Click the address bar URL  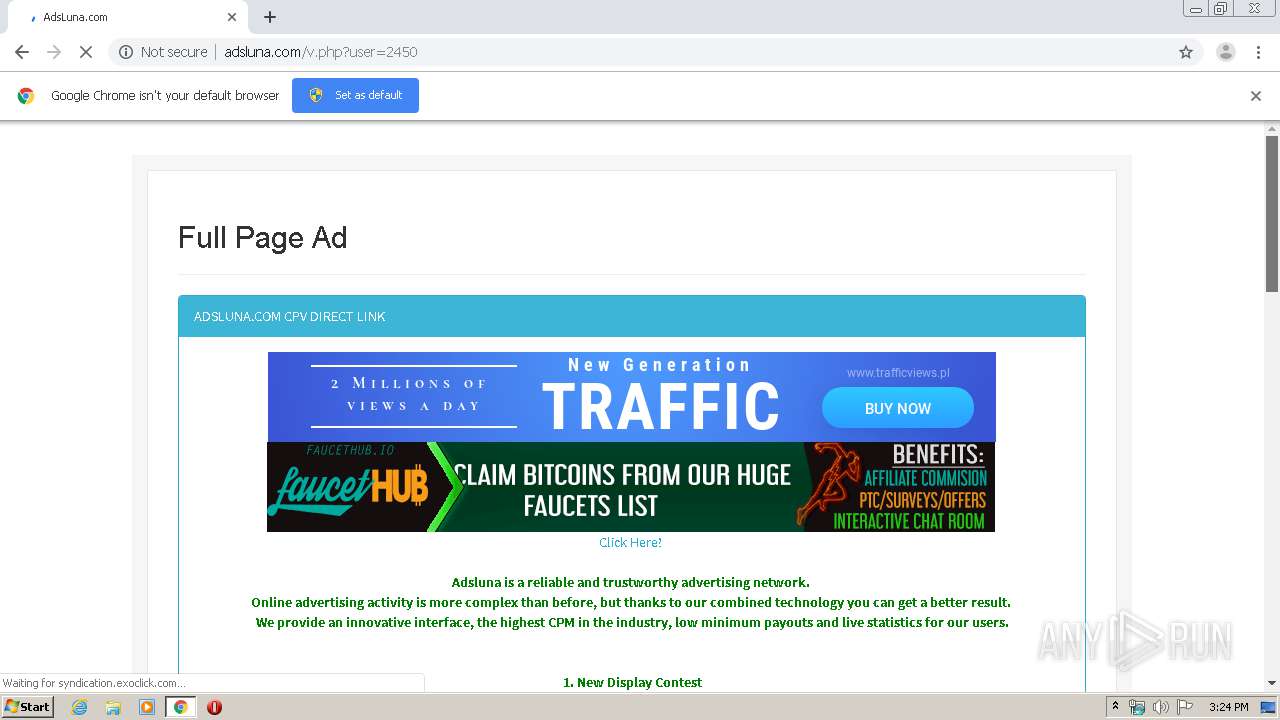coord(321,52)
